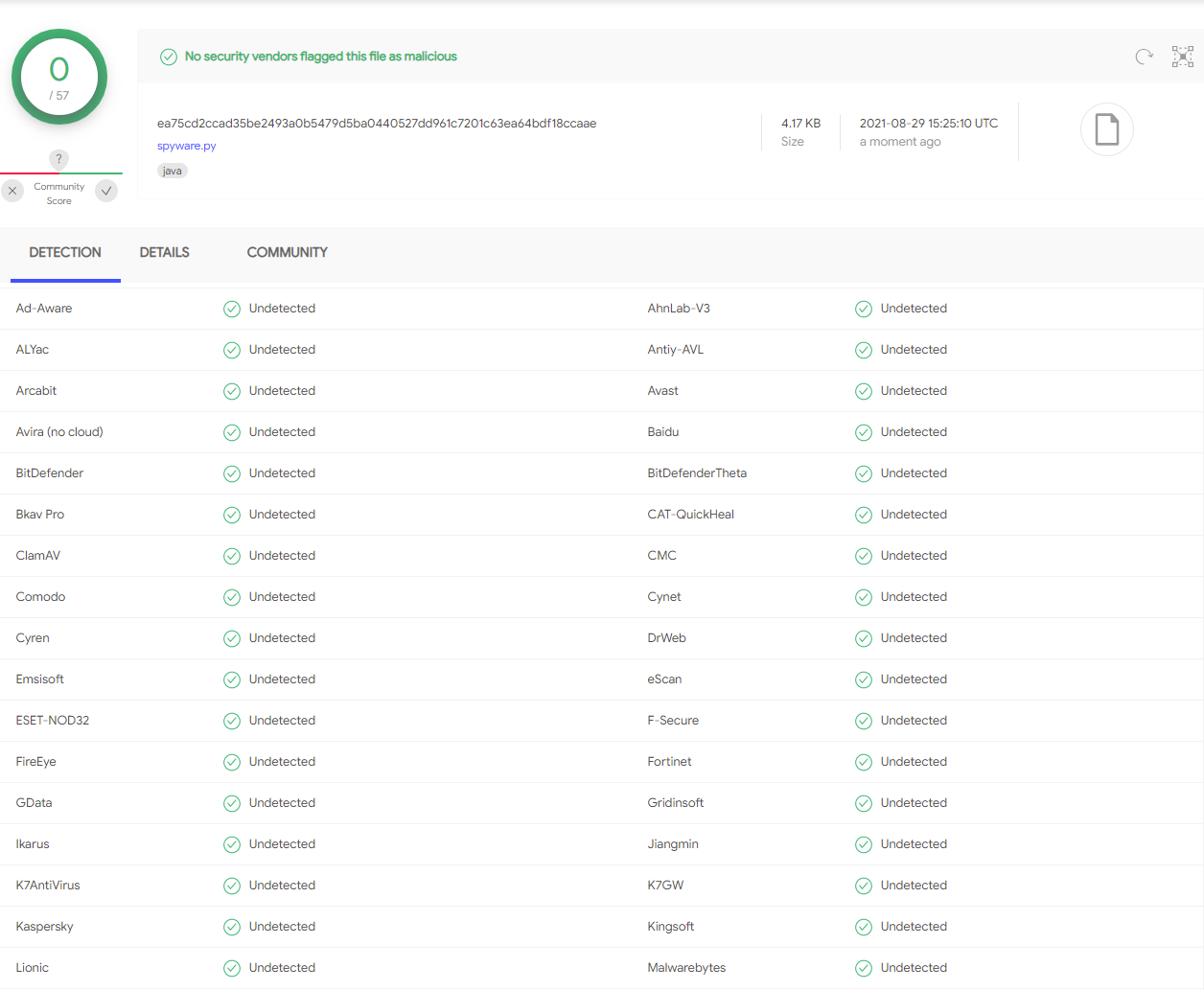Click Fortinet undetected check icon
The width and height of the screenshot is (1204, 990).
[x=864, y=762]
